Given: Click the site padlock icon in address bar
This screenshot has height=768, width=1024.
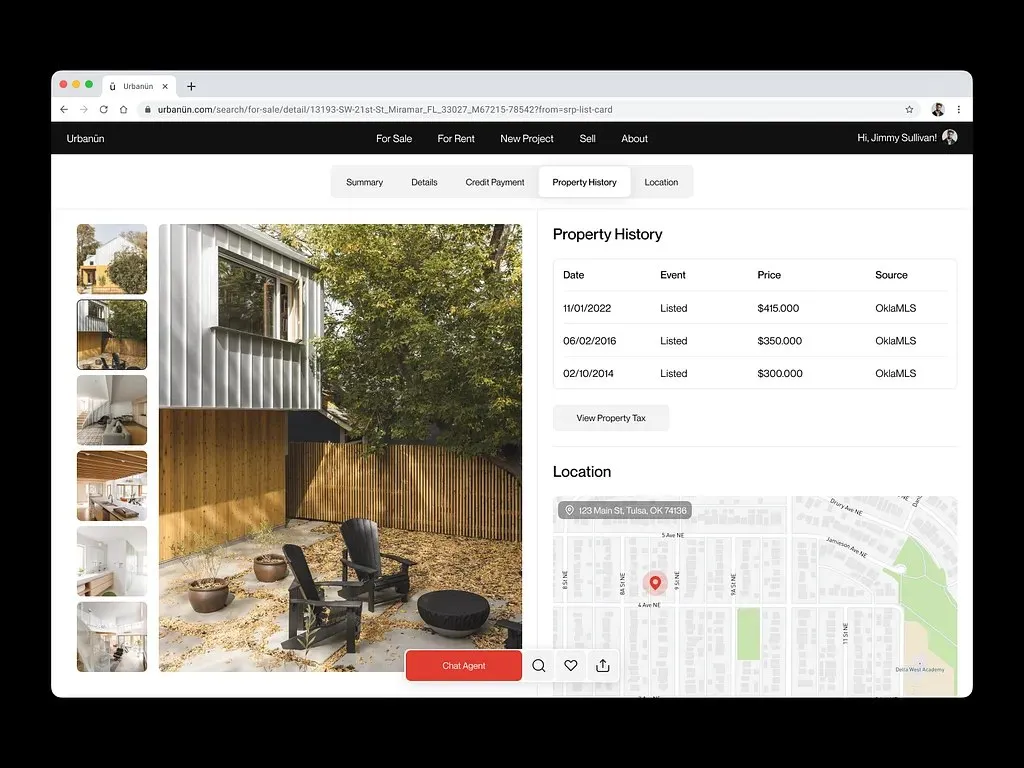Looking at the screenshot, I should click(x=148, y=110).
